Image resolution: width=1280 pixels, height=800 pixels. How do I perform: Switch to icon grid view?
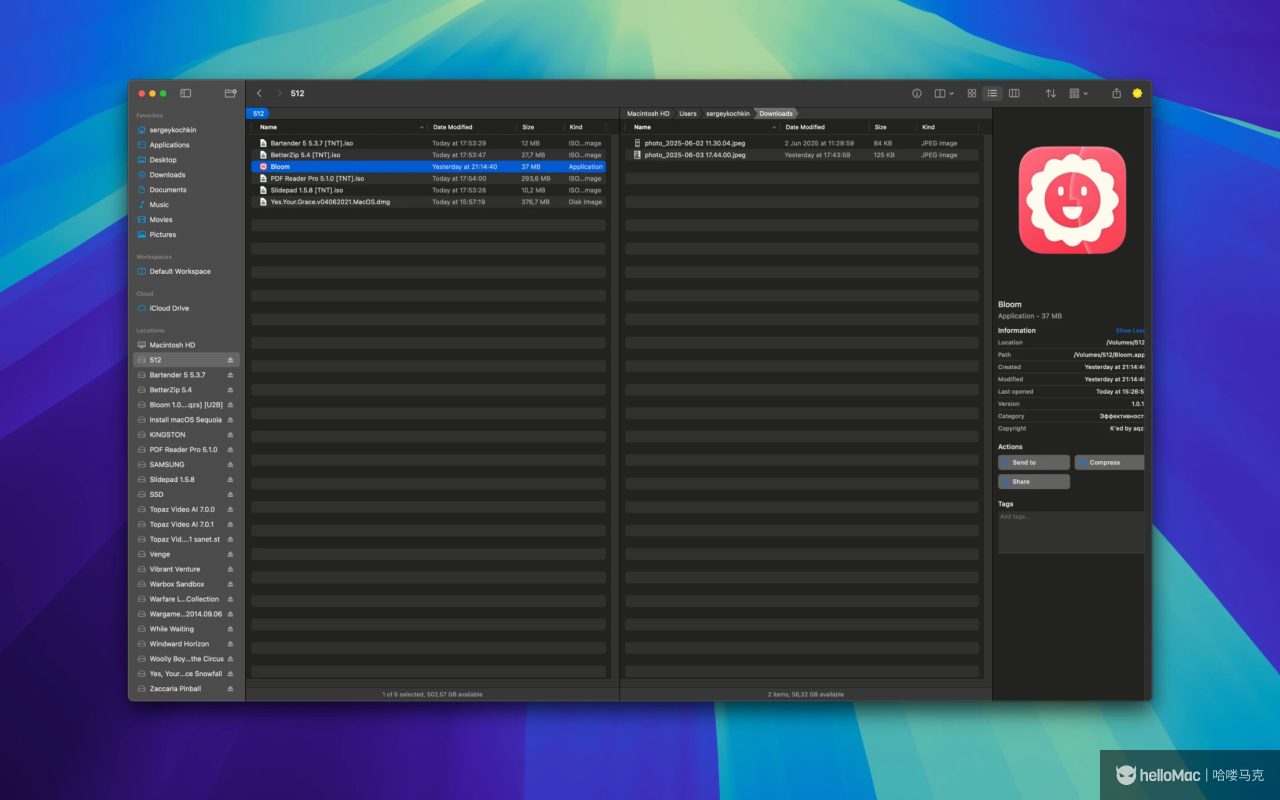coord(971,93)
